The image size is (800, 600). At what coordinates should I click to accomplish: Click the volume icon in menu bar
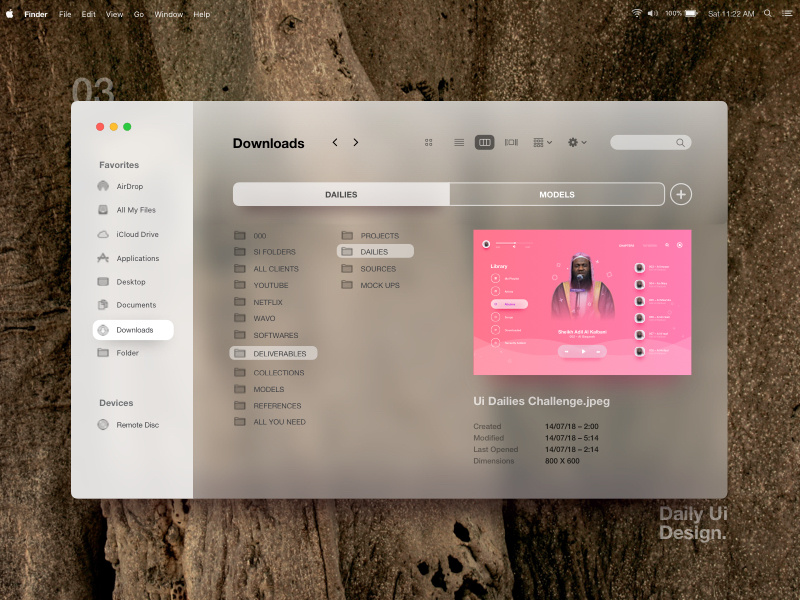[x=653, y=13]
